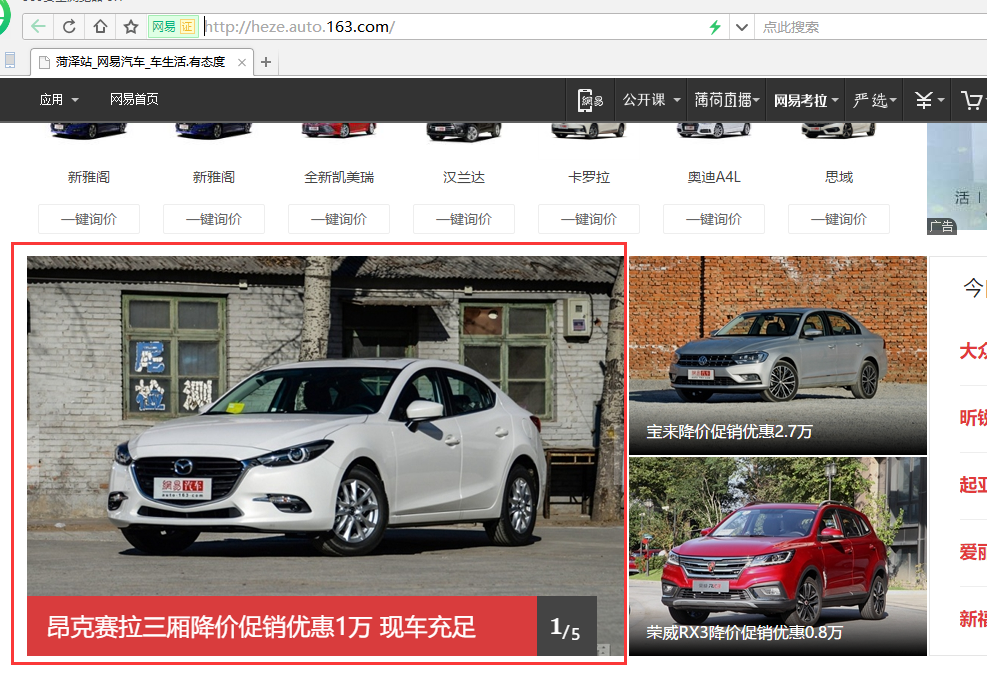Click the 1/5 slide counter
The image size is (987, 675).
(566, 627)
